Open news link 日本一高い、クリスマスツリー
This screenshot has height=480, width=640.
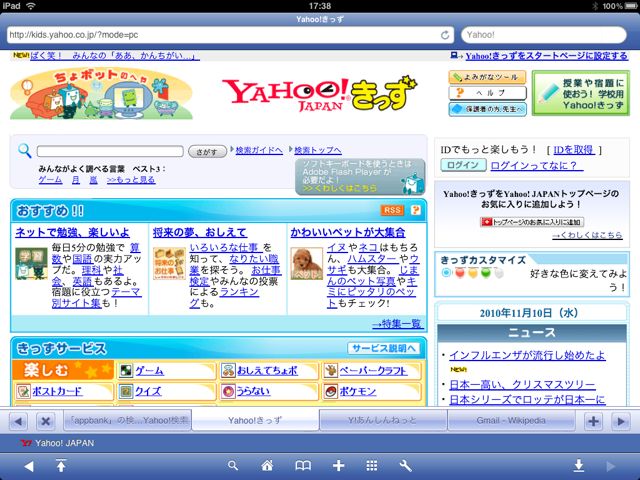point(522,384)
